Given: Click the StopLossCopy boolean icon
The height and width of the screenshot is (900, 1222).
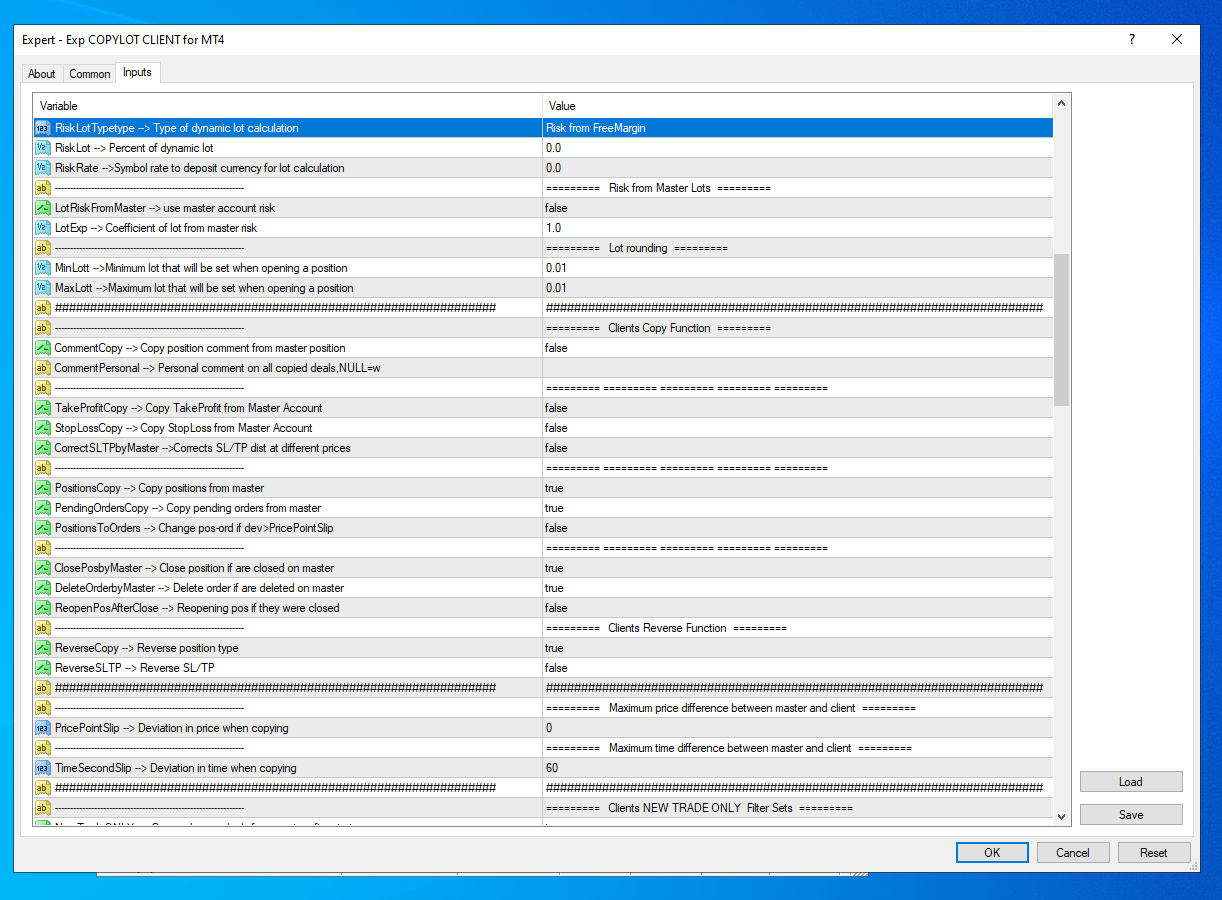Looking at the screenshot, I should [42, 428].
